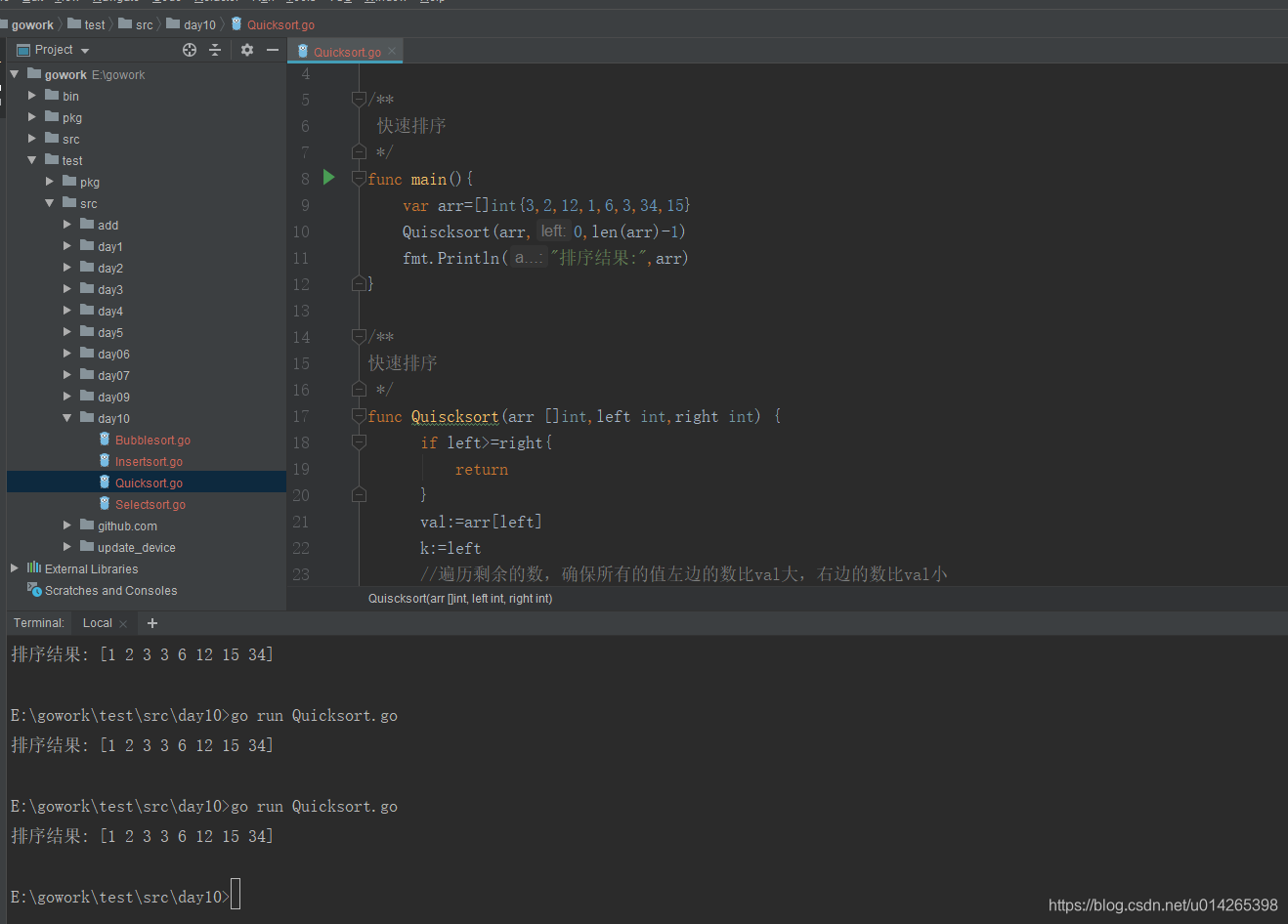Click the collapse all icon in Project panel
1288x924 pixels.
[x=215, y=50]
